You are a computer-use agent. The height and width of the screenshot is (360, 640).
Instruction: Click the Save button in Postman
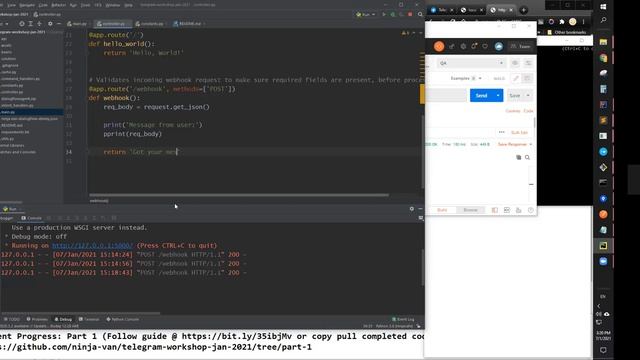pos(515,95)
